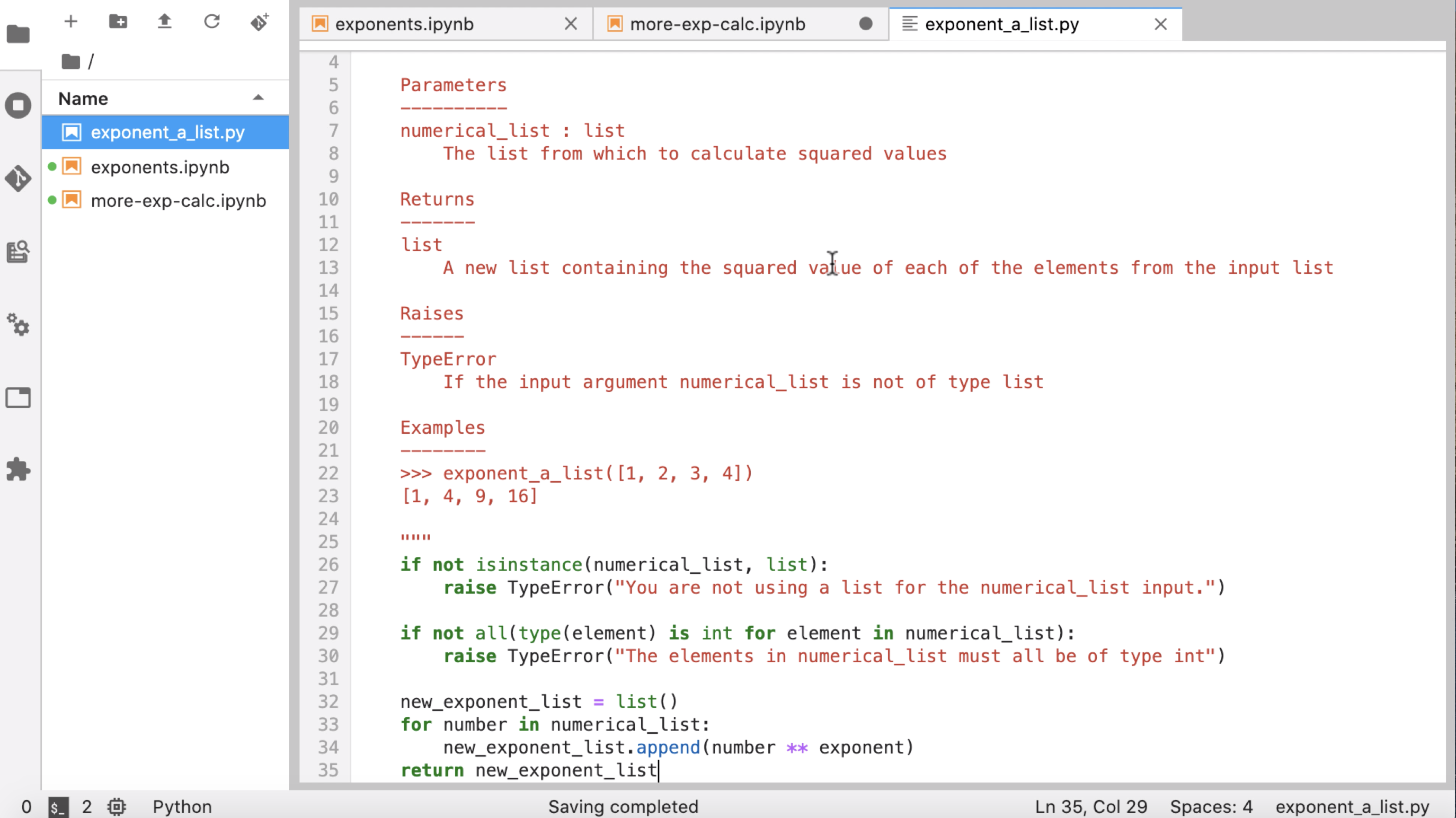This screenshot has height=818, width=1456.
Task: Open the extension manager puzzle icon
Action: point(18,469)
